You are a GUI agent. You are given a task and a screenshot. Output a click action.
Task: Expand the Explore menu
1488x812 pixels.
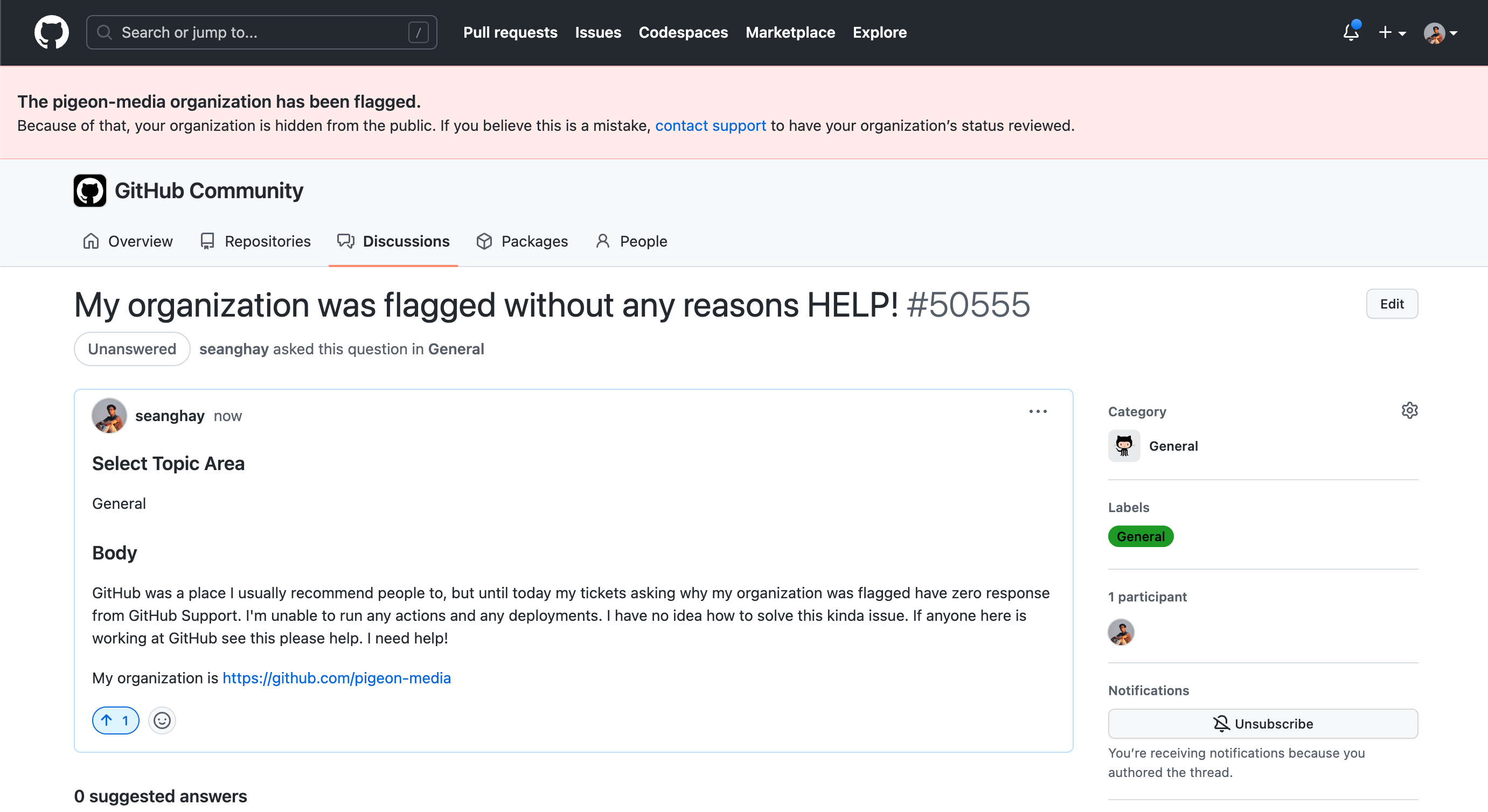879,32
